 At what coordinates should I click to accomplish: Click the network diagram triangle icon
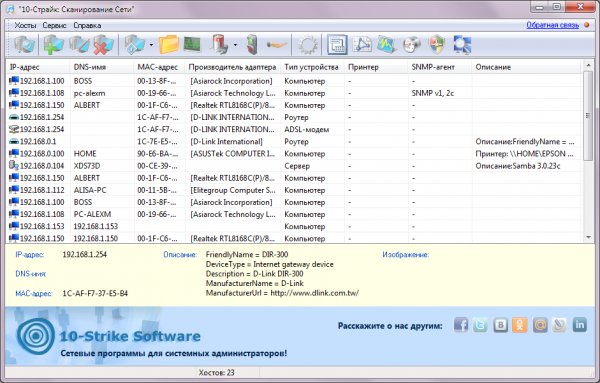(x=362, y=45)
